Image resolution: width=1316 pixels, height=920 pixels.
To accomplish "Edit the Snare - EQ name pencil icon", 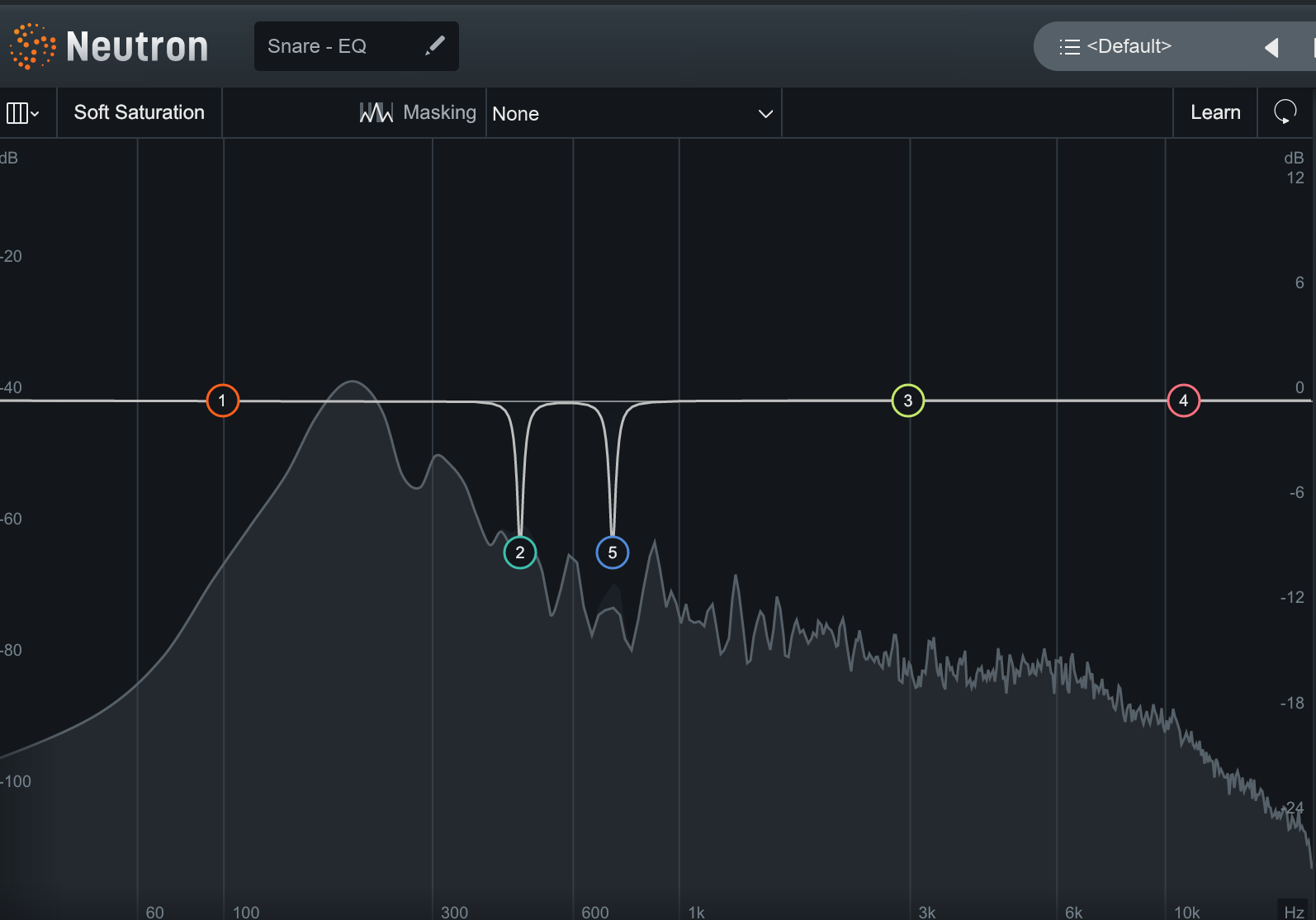I will tap(435, 46).
